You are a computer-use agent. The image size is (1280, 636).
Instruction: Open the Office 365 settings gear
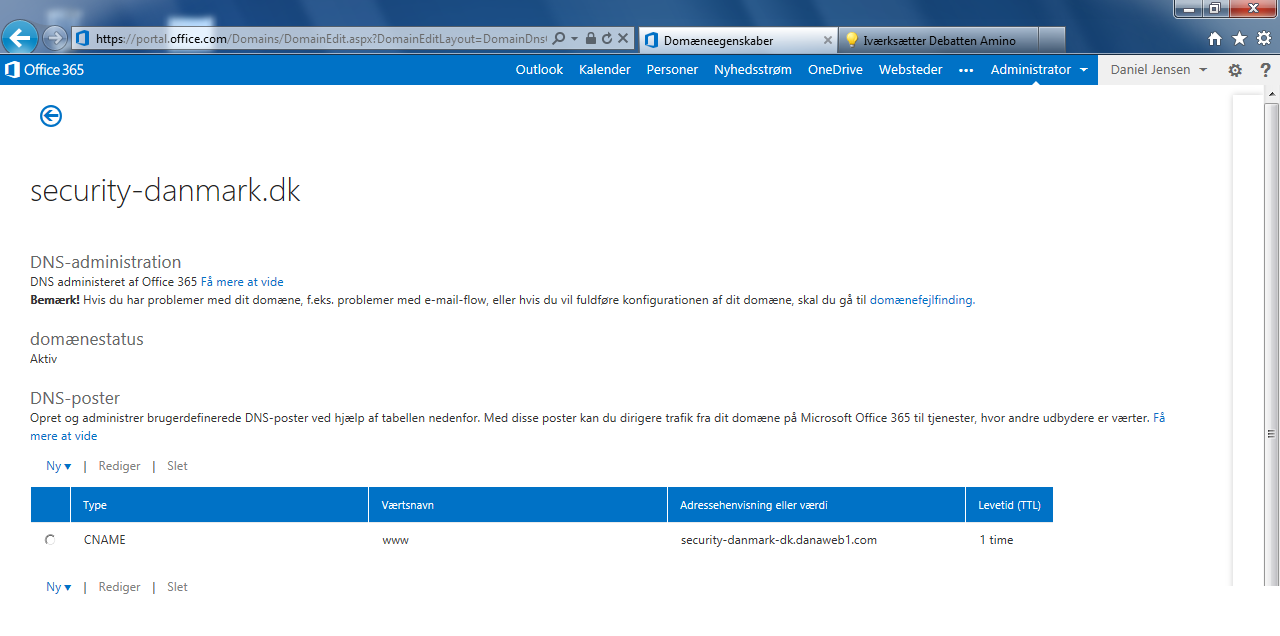coord(1235,70)
